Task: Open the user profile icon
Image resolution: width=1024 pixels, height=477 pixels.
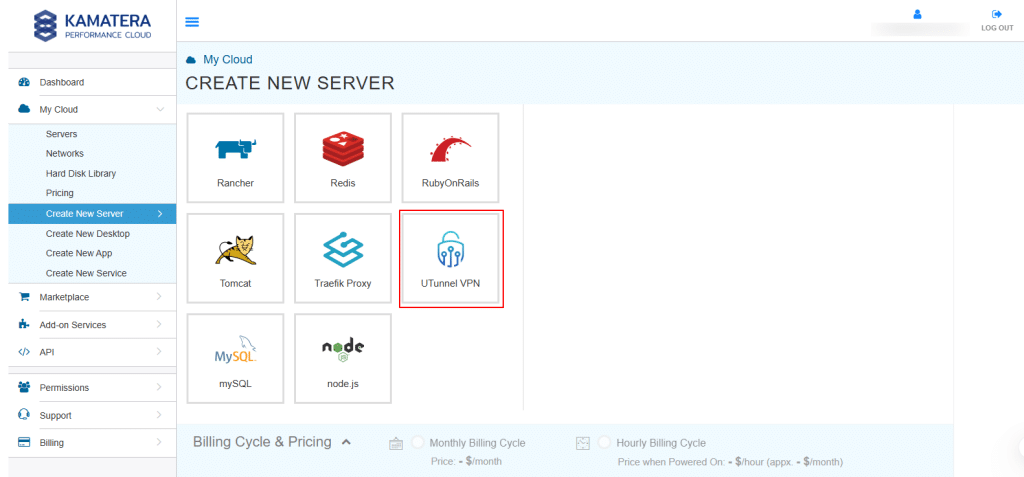Action: tap(917, 14)
